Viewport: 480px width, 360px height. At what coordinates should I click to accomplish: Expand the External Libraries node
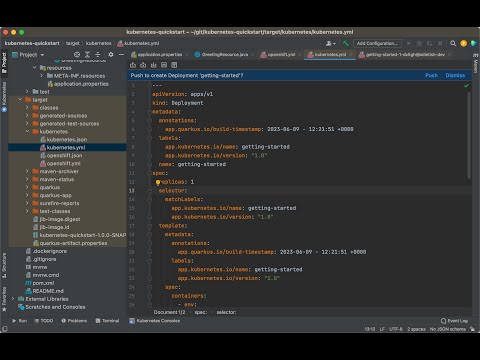pos(13,299)
